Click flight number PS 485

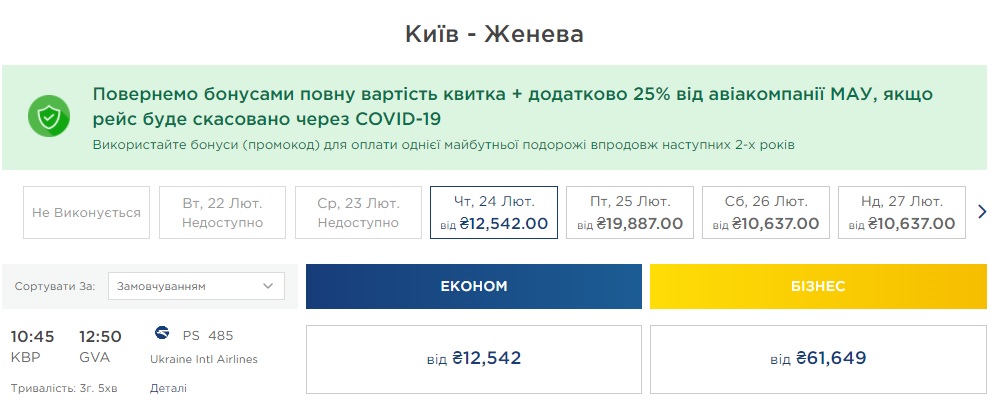coord(208,335)
